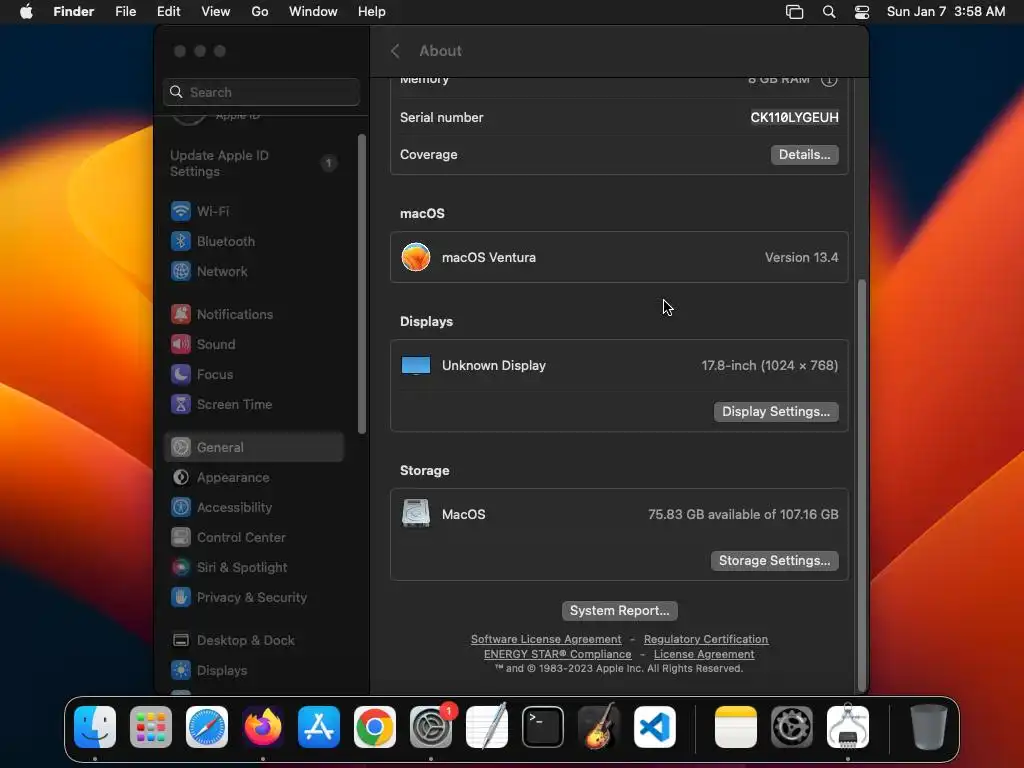This screenshot has width=1024, height=768.
Task: Click the sidebar scrollbar
Action: pyautogui.click(x=362, y=284)
